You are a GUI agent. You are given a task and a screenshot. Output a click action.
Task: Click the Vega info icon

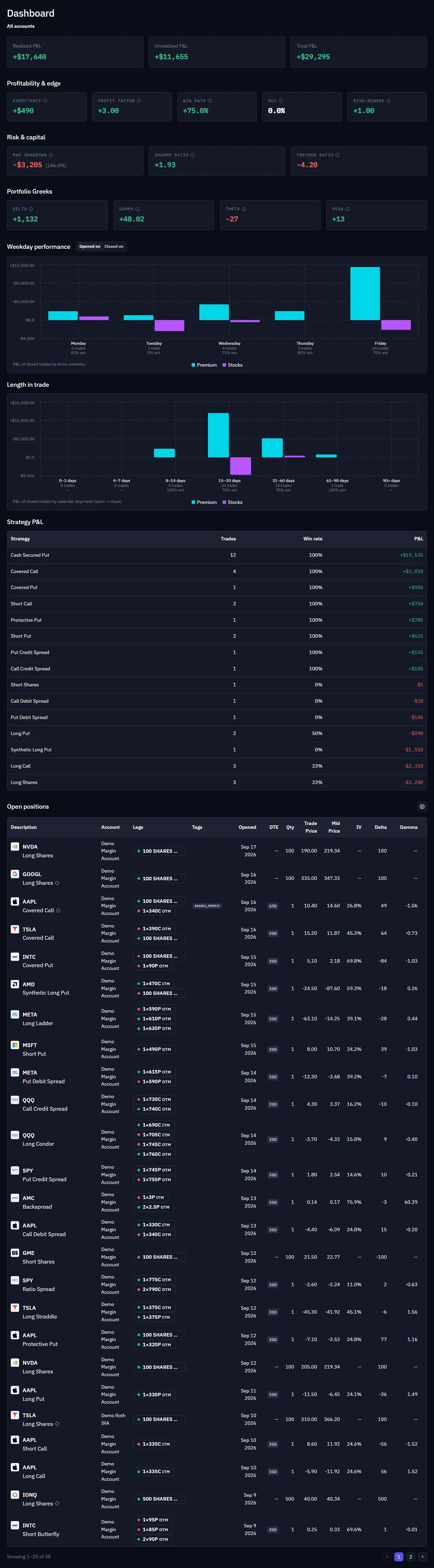[347, 209]
